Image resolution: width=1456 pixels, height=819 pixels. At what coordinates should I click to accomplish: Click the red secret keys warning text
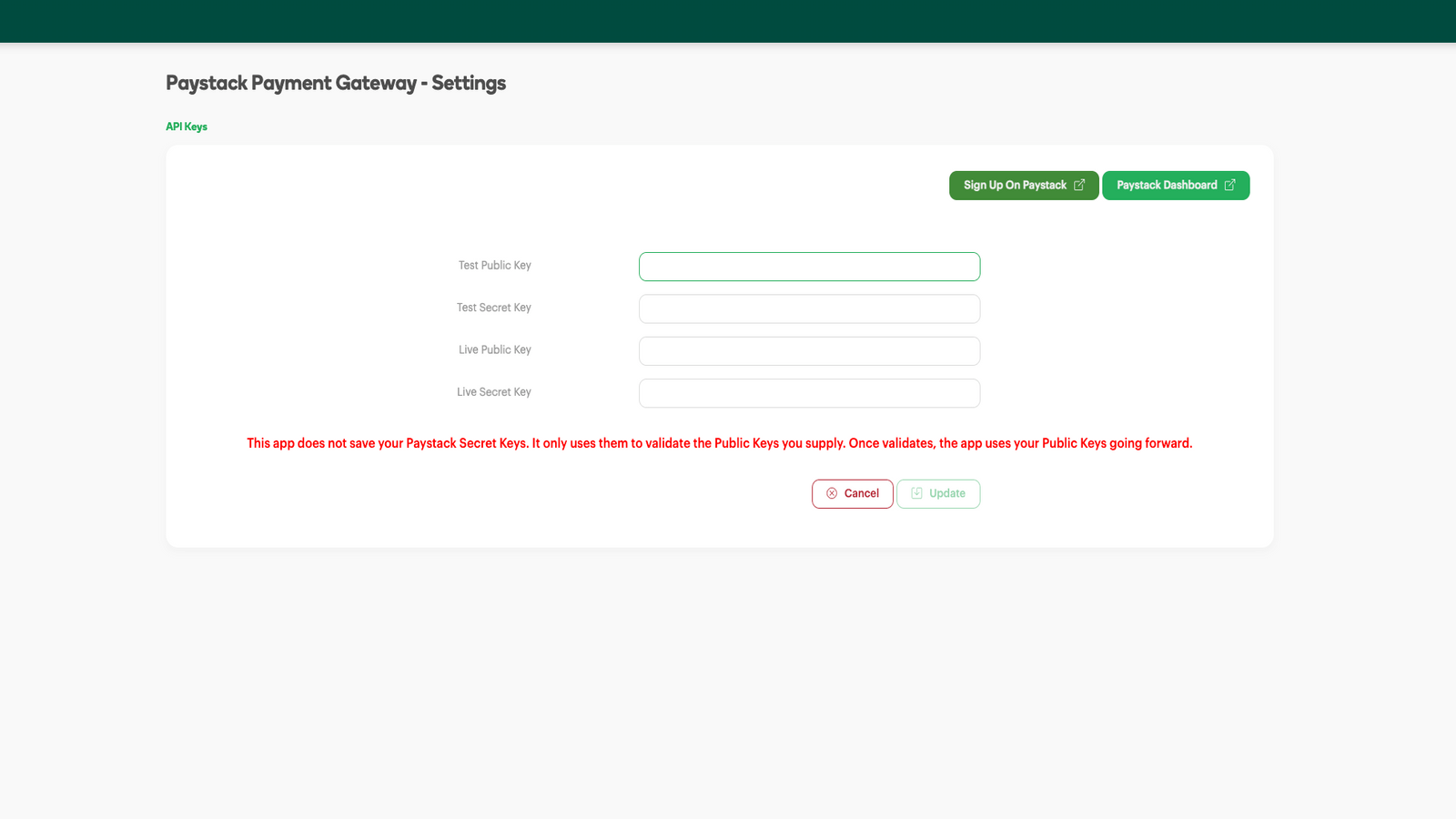point(719,443)
